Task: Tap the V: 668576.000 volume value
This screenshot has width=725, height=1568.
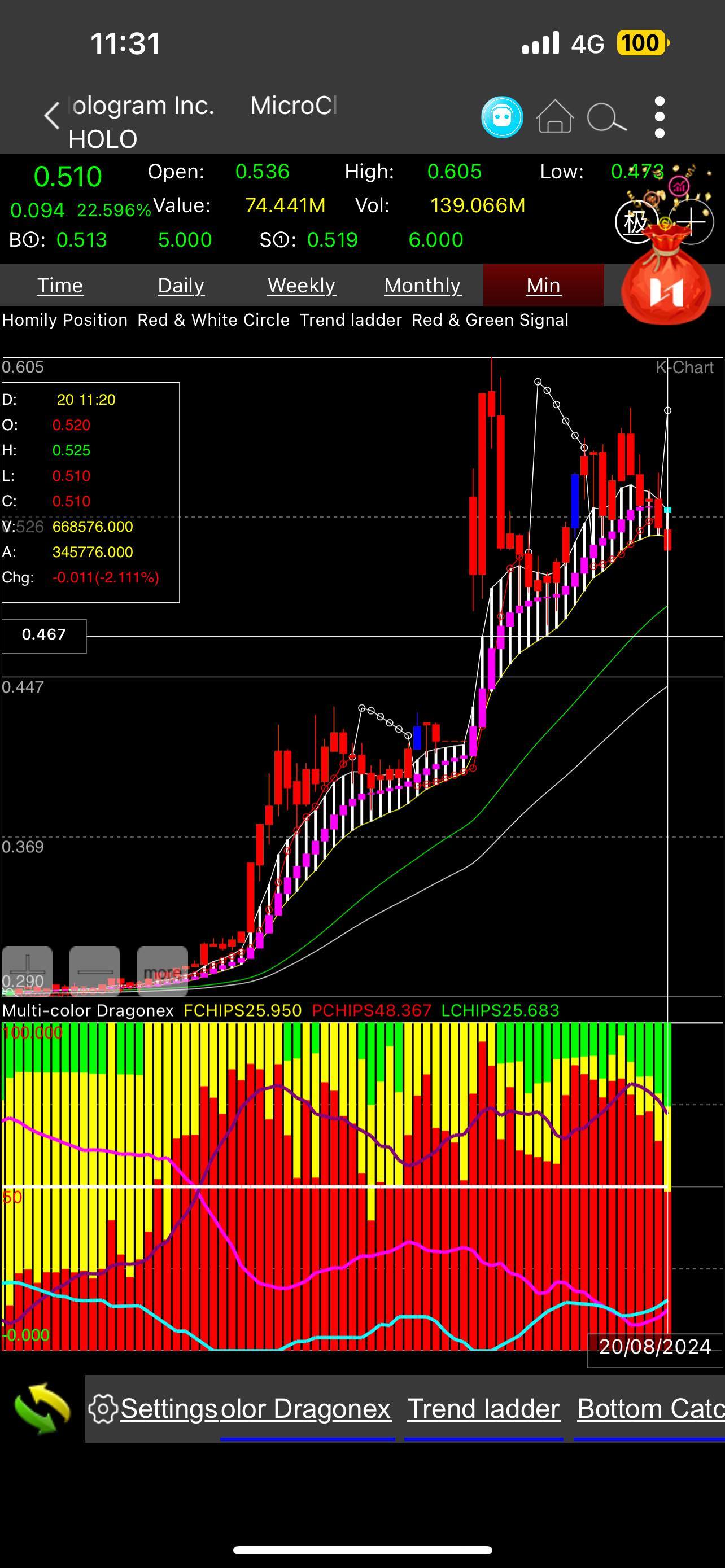Action: (93, 527)
